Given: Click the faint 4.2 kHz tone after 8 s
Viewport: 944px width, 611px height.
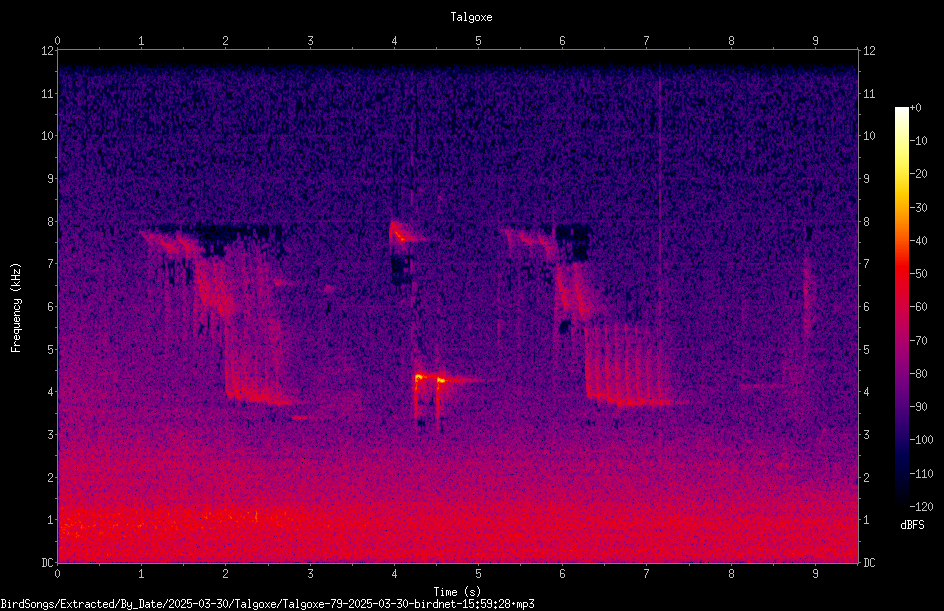Looking at the screenshot, I should [x=763, y=385].
